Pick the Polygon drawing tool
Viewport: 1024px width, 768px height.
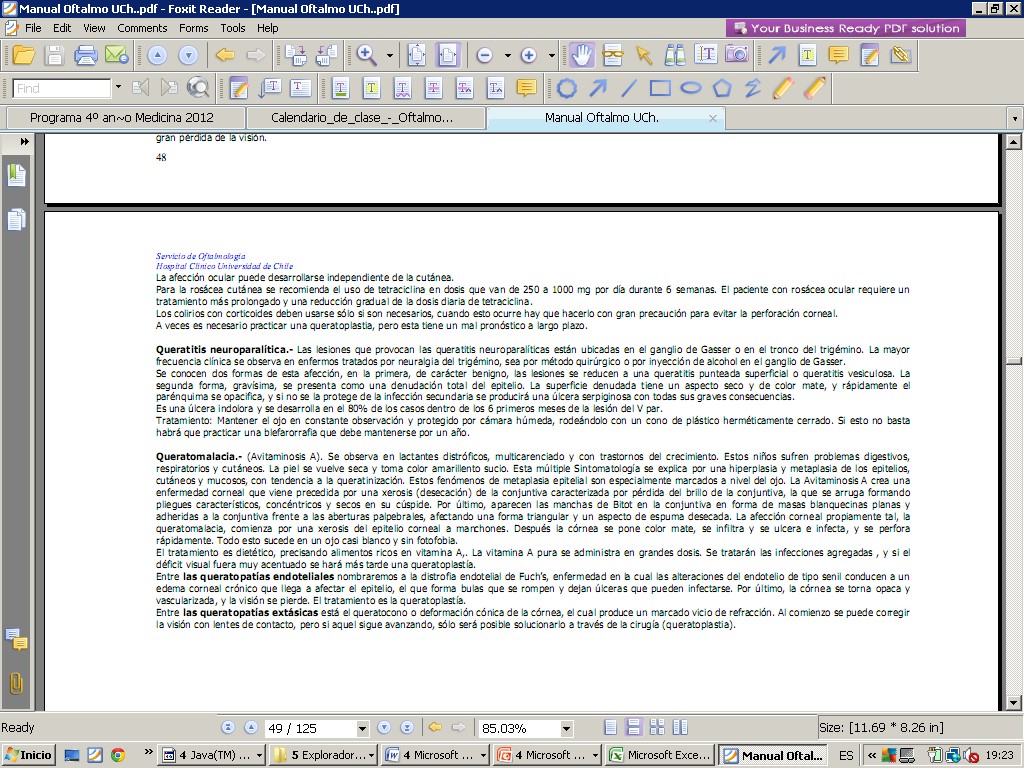click(x=722, y=88)
